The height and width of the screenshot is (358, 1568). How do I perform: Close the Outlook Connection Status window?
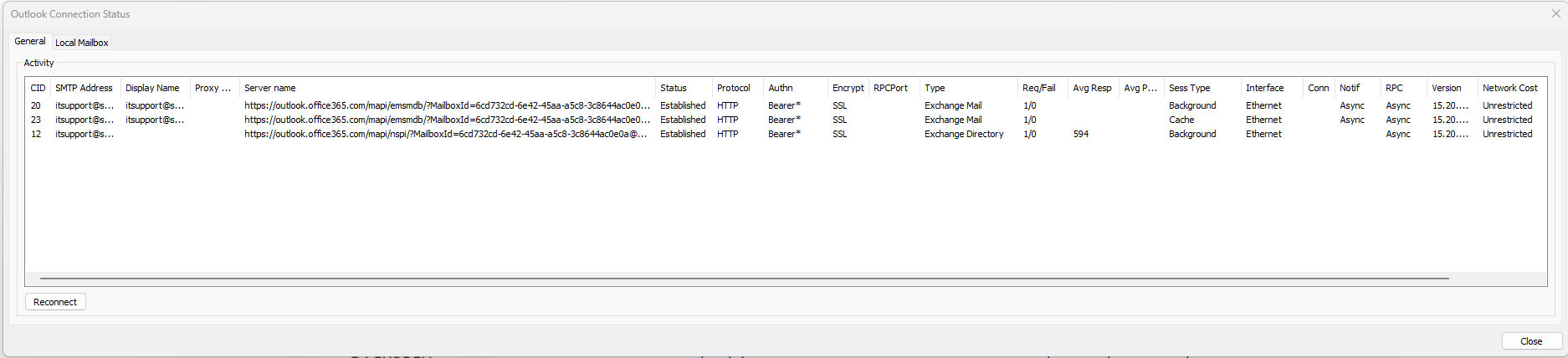tap(1556, 13)
